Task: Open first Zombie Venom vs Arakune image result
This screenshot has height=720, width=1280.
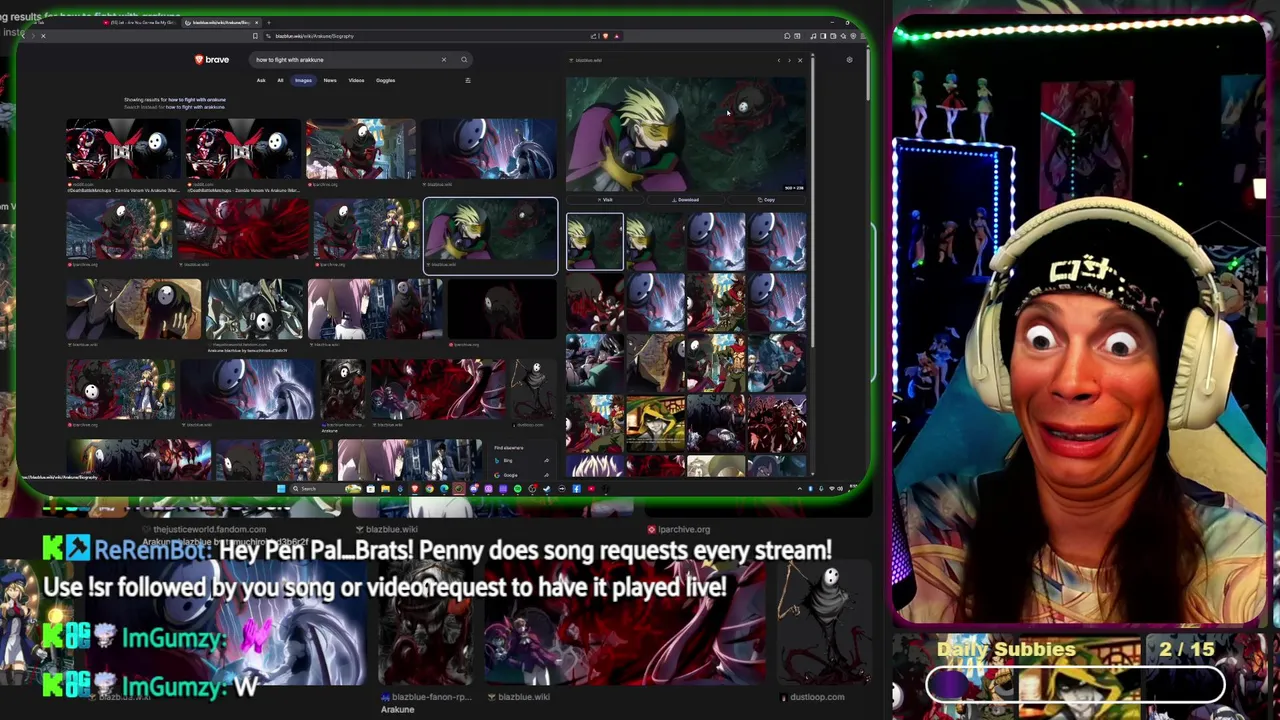Action: [x=123, y=149]
